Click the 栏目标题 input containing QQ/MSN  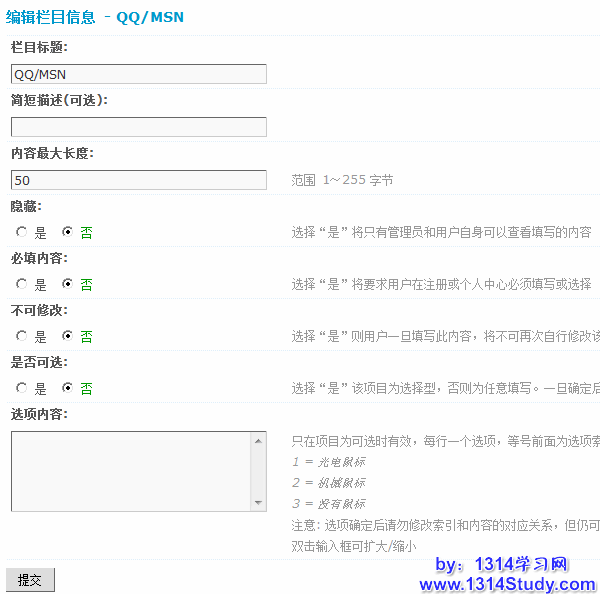click(x=138, y=74)
